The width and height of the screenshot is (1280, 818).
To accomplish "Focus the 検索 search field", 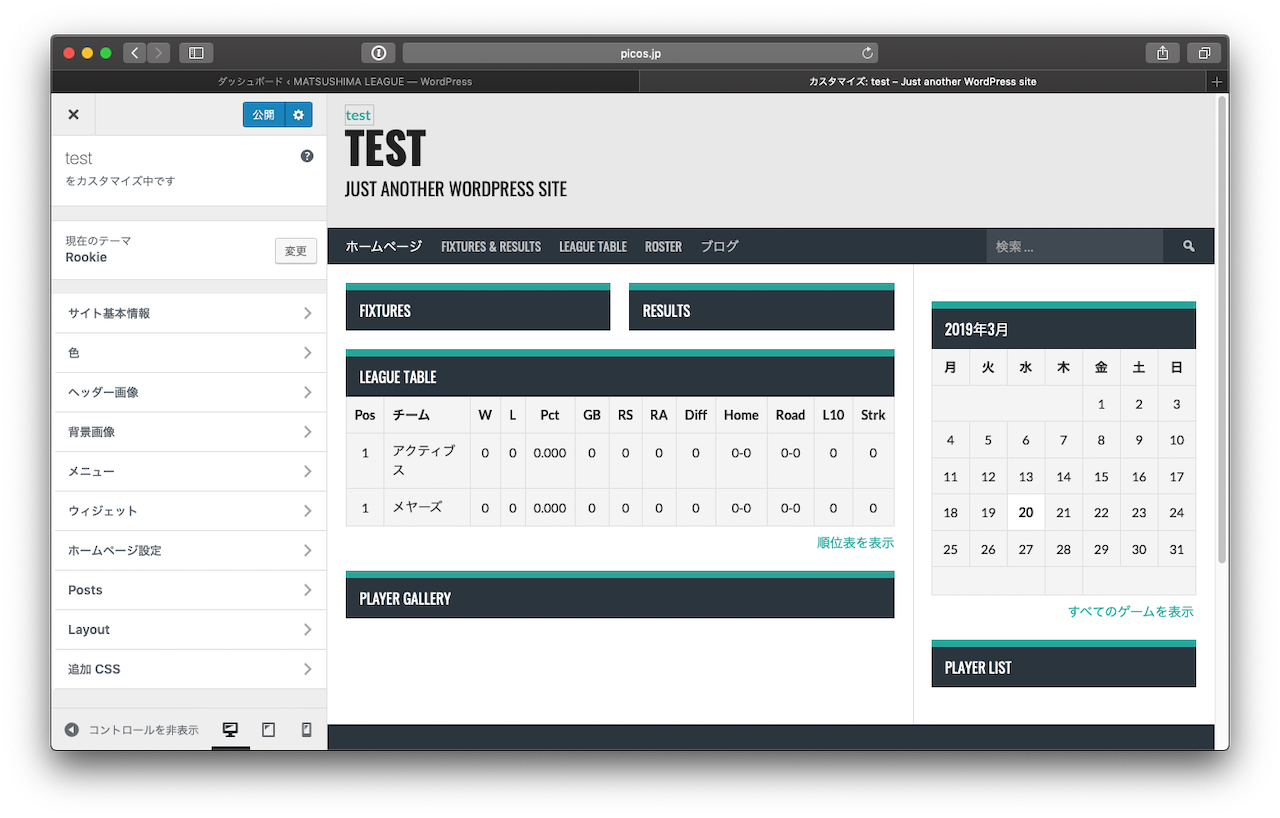I will point(1075,246).
